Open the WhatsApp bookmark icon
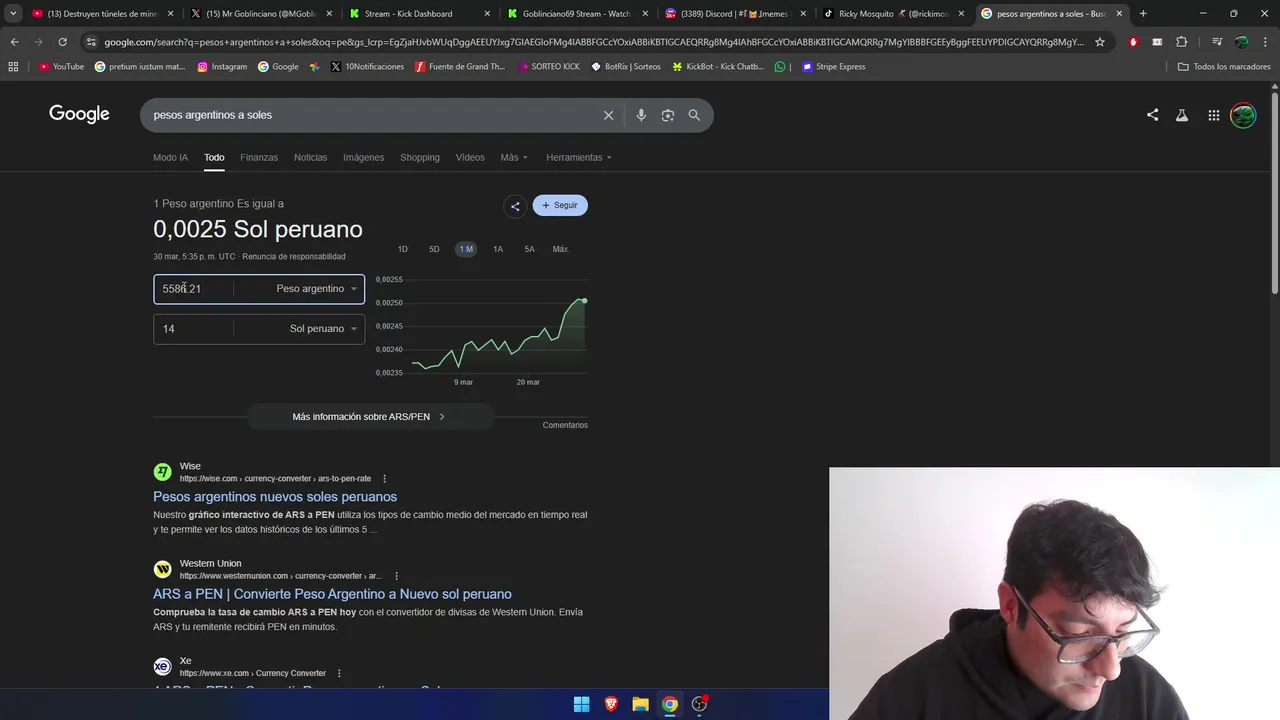Image resolution: width=1280 pixels, height=720 pixels. coord(780,67)
